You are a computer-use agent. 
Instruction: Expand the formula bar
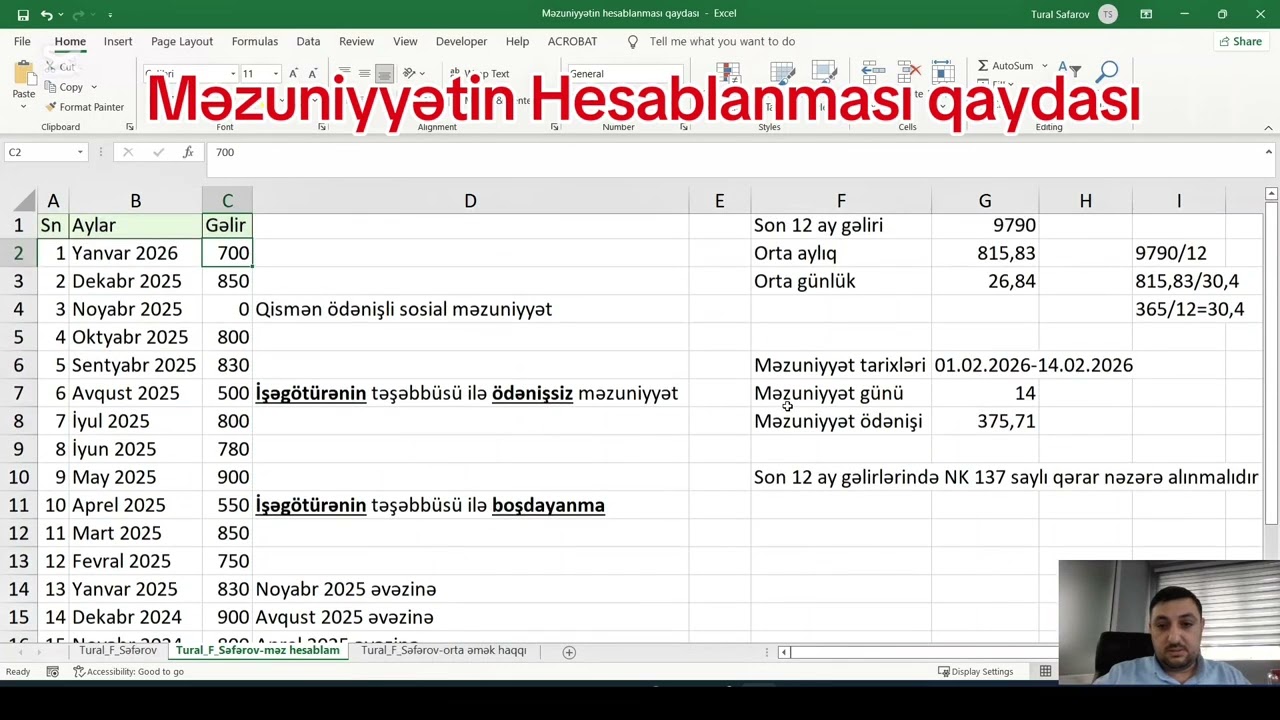pos(1268,152)
